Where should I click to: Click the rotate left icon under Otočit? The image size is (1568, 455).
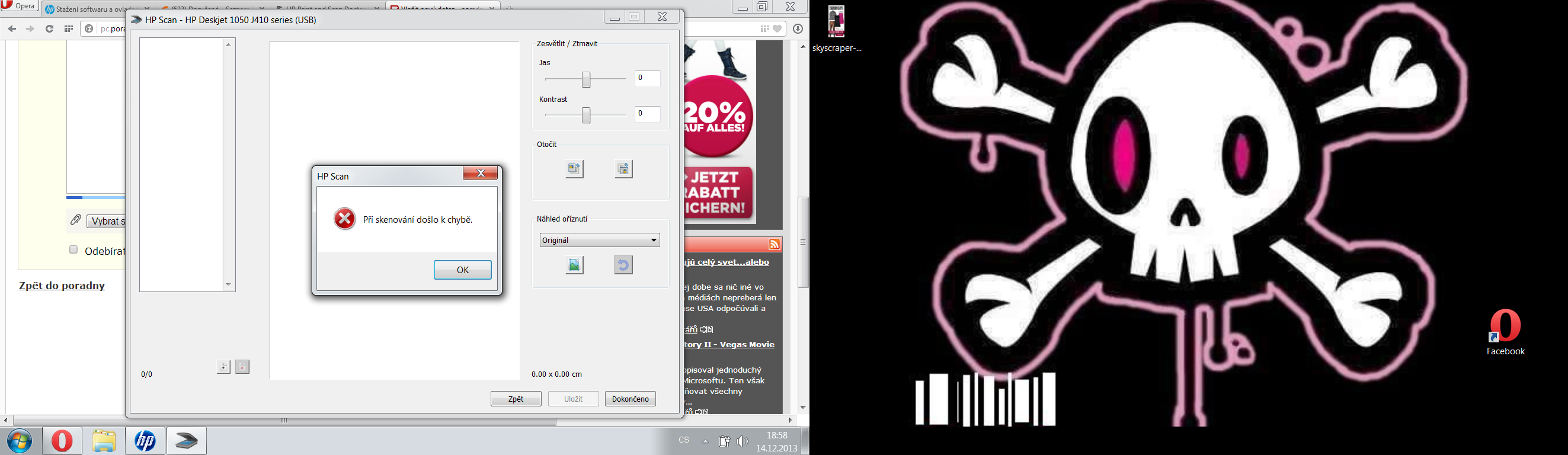(x=574, y=169)
